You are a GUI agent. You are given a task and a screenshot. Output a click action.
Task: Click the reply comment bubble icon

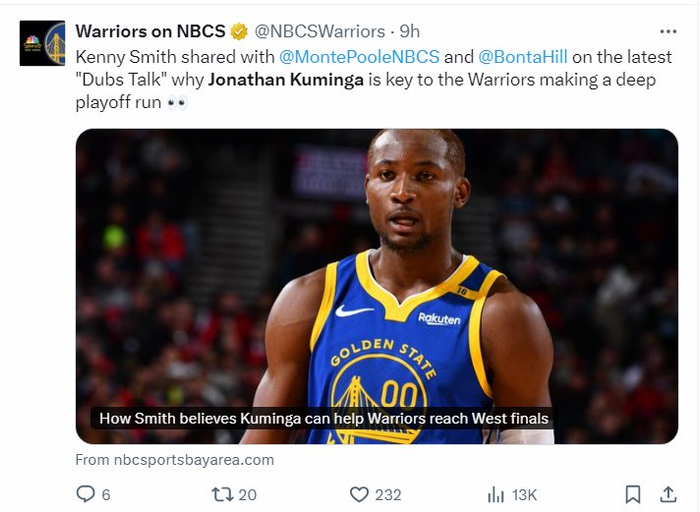86,494
